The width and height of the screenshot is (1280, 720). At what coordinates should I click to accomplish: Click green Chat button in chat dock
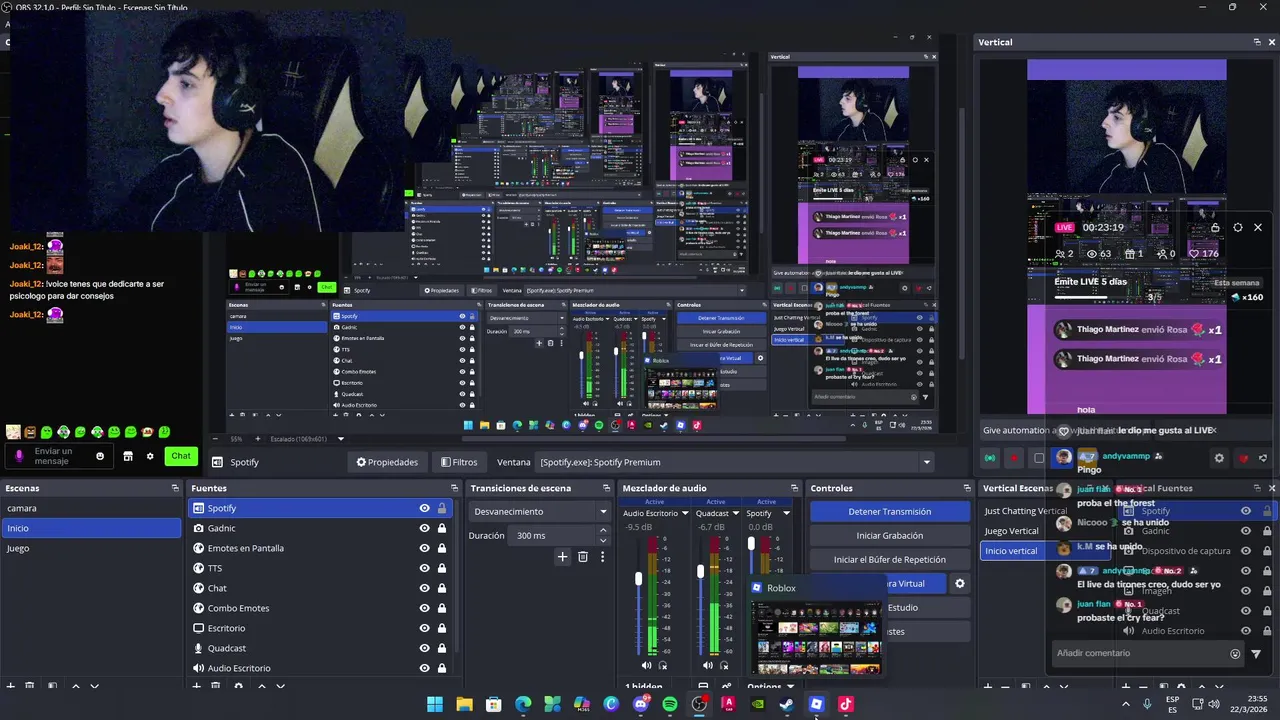tap(180, 456)
